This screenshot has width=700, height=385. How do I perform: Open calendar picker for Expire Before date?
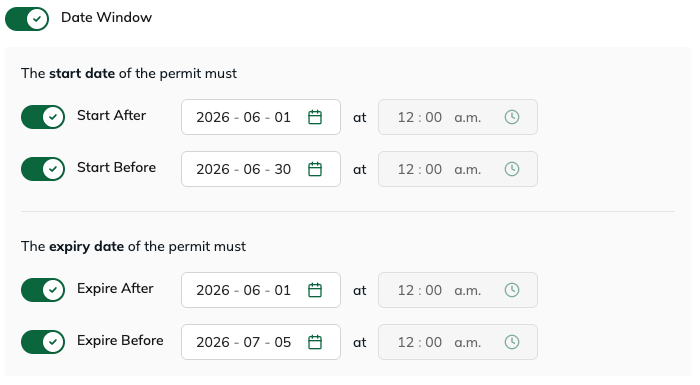coord(315,342)
